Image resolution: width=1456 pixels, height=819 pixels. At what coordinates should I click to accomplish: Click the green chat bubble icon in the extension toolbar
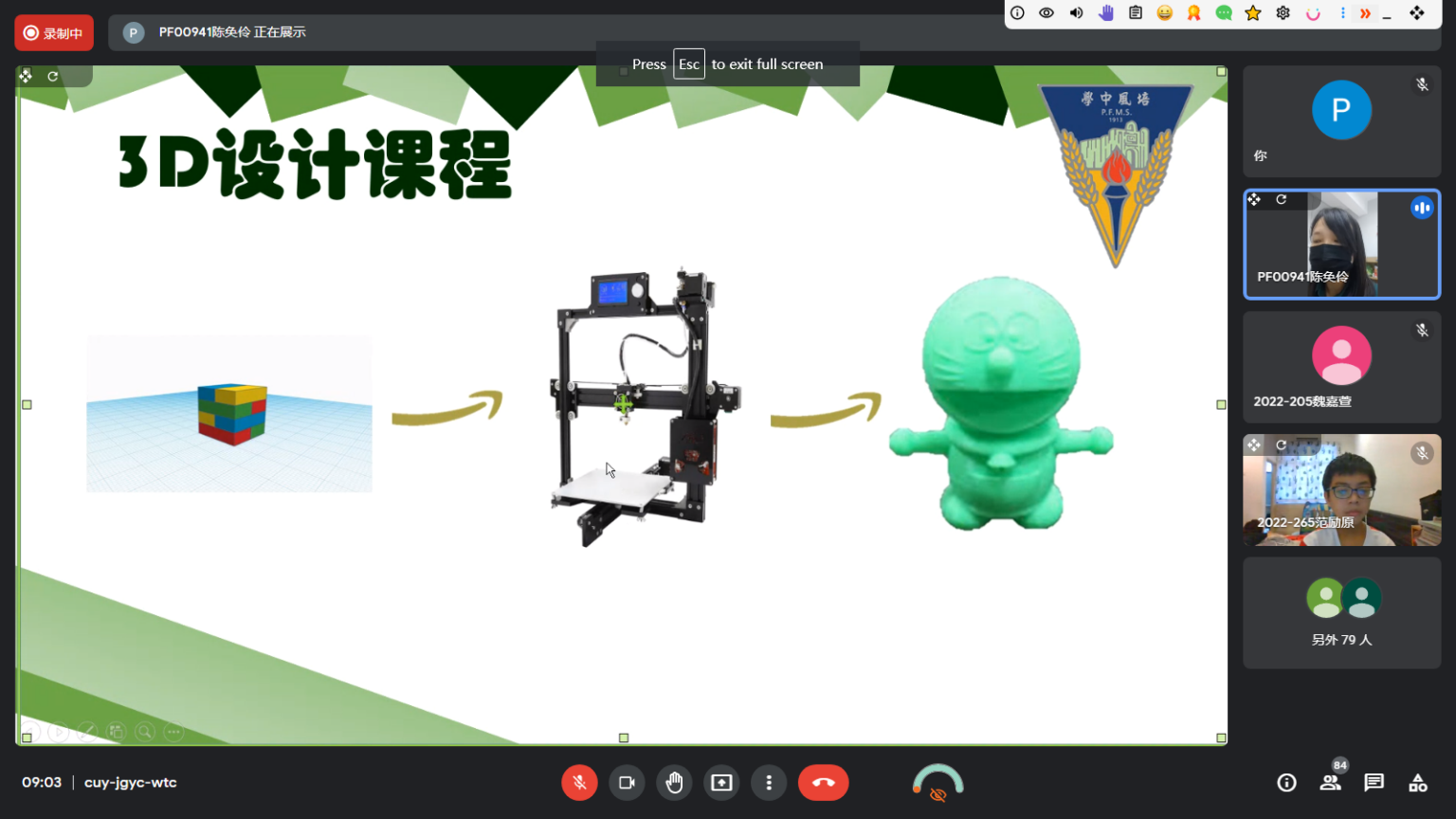[1224, 13]
